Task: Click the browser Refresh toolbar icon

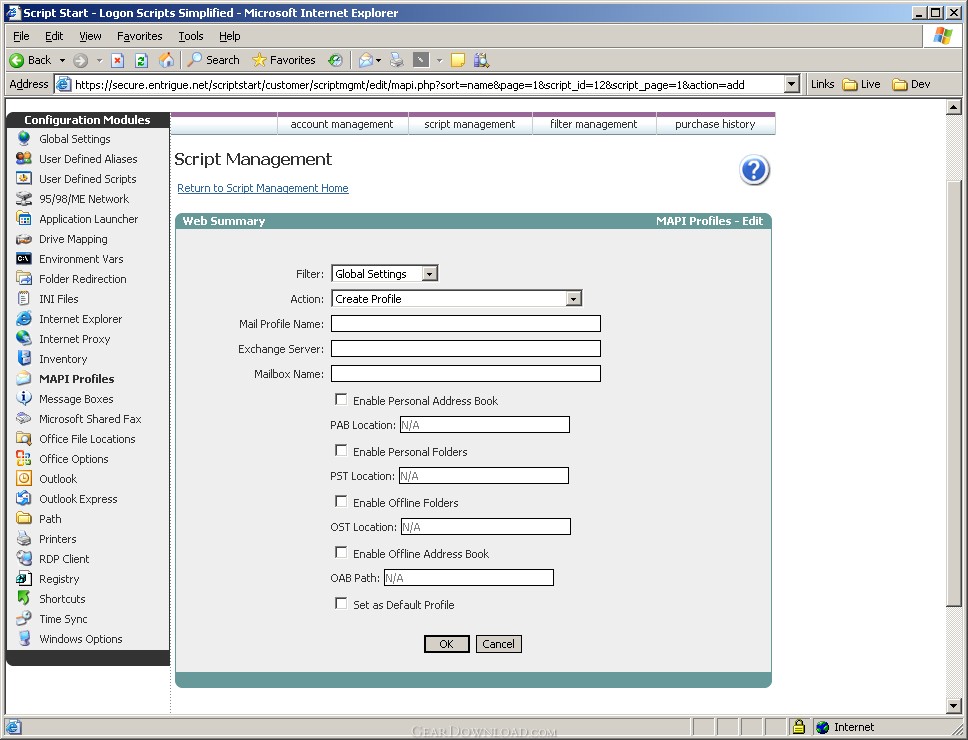Action: tap(141, 60)
